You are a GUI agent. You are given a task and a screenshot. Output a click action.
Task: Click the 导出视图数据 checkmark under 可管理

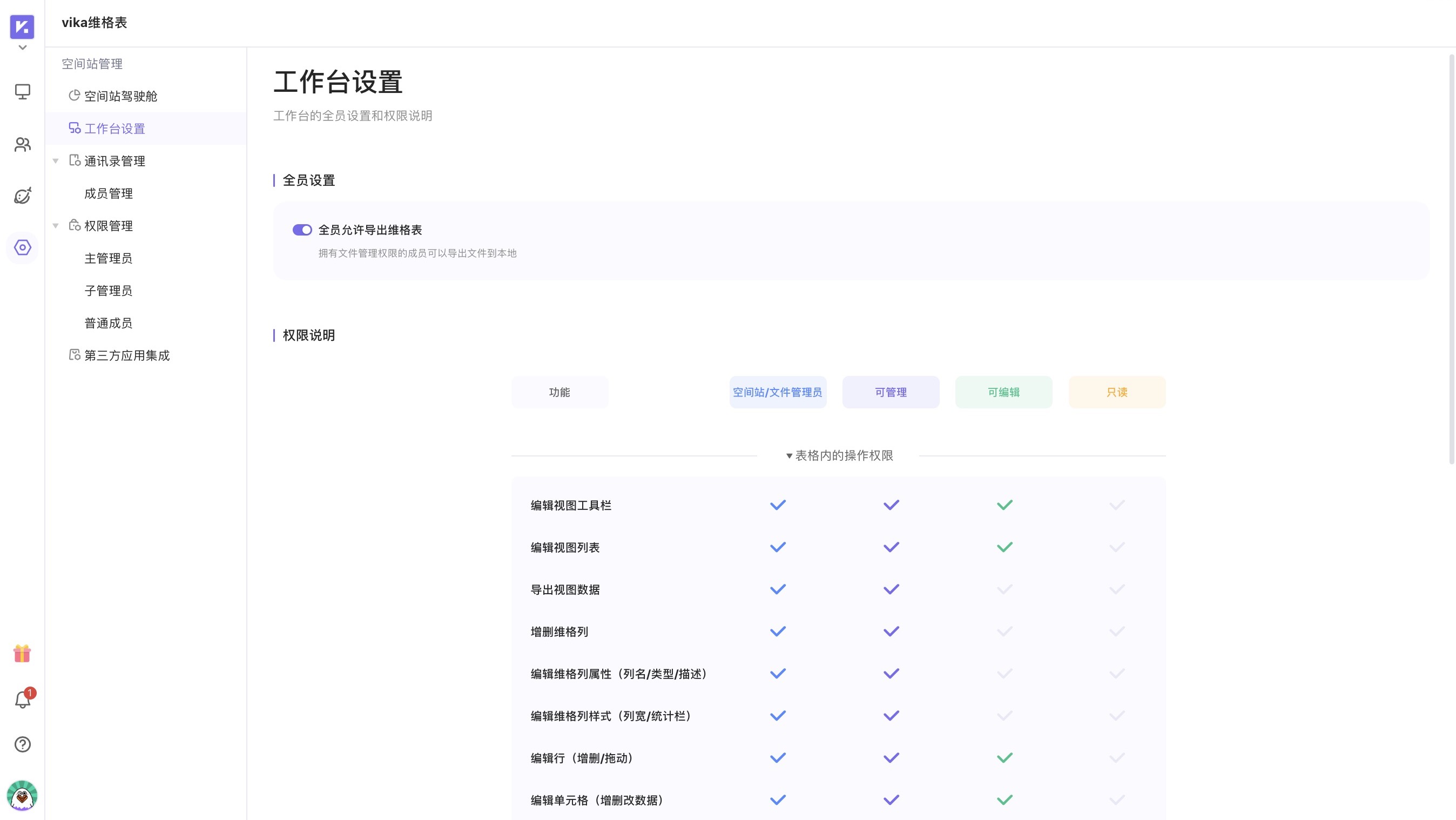point(891,589)
